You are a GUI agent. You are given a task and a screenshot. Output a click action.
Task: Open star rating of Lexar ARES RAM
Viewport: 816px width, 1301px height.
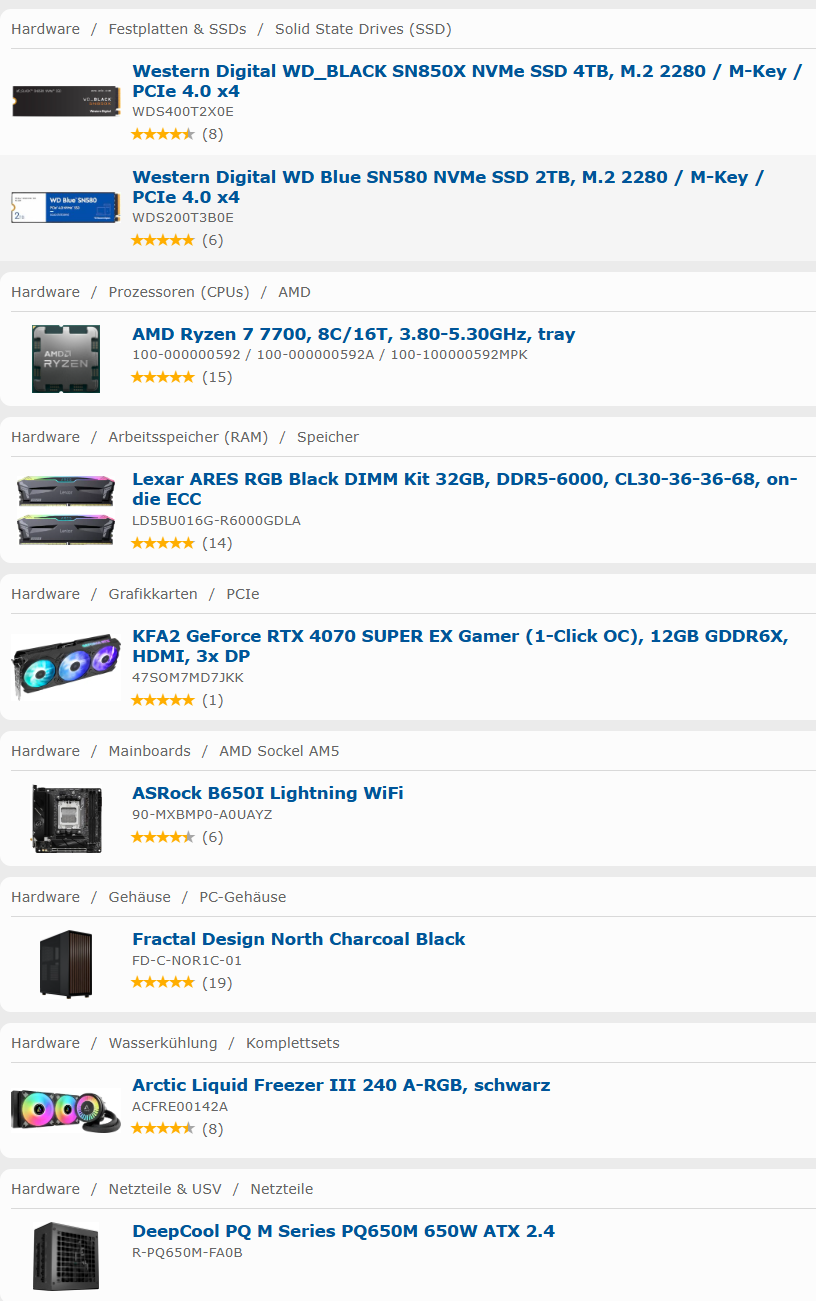pos(163,543)
